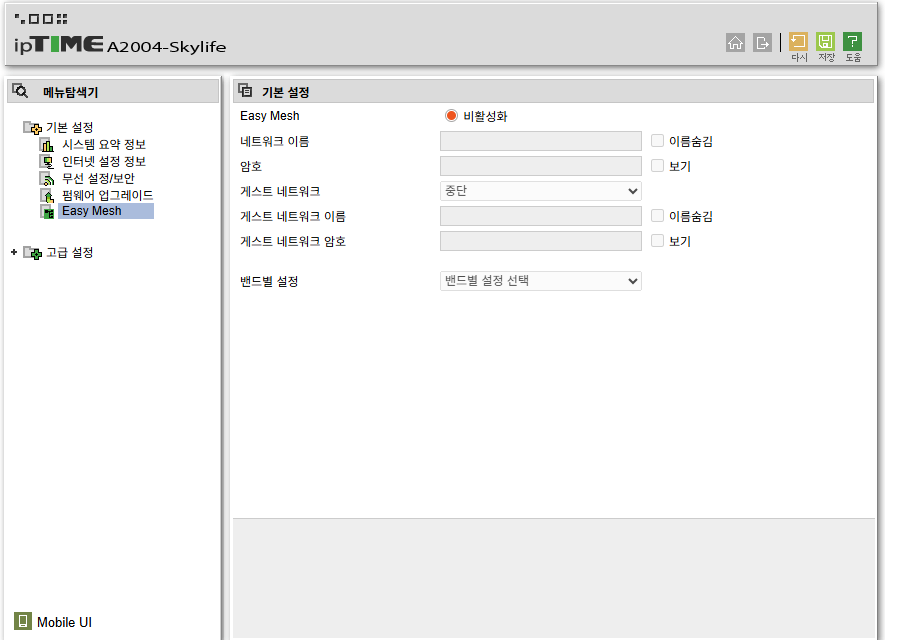Open the 도움 help icon
898x640 pixels.
(x=852, y=41)
